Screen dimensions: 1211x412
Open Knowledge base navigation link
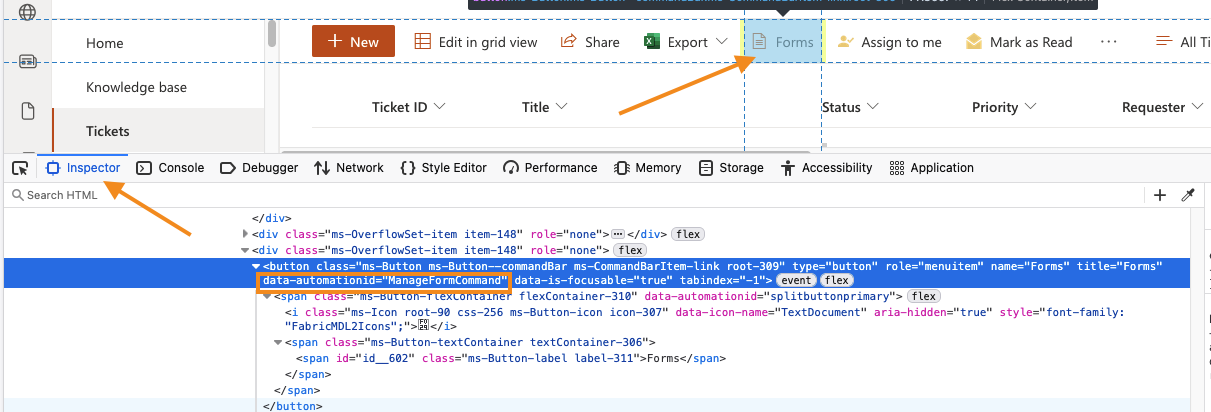[x=136, y=87]
